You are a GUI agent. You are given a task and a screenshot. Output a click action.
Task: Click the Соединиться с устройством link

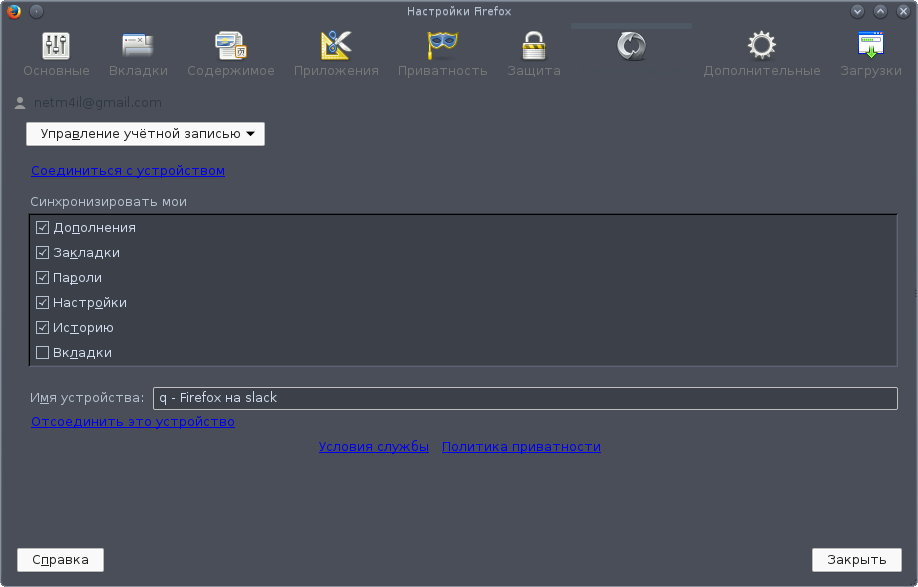128,171
